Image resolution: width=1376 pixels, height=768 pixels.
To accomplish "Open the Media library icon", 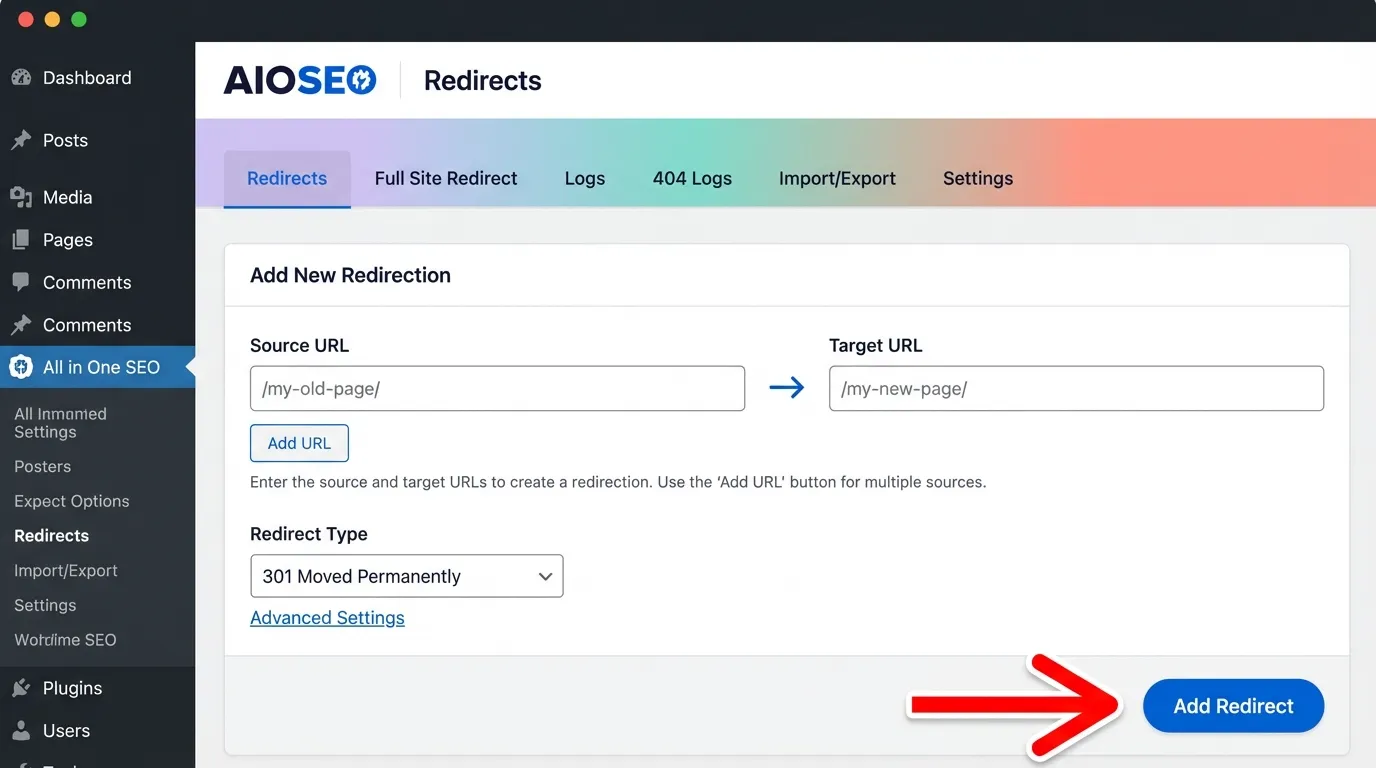I will tap(22, 197).
